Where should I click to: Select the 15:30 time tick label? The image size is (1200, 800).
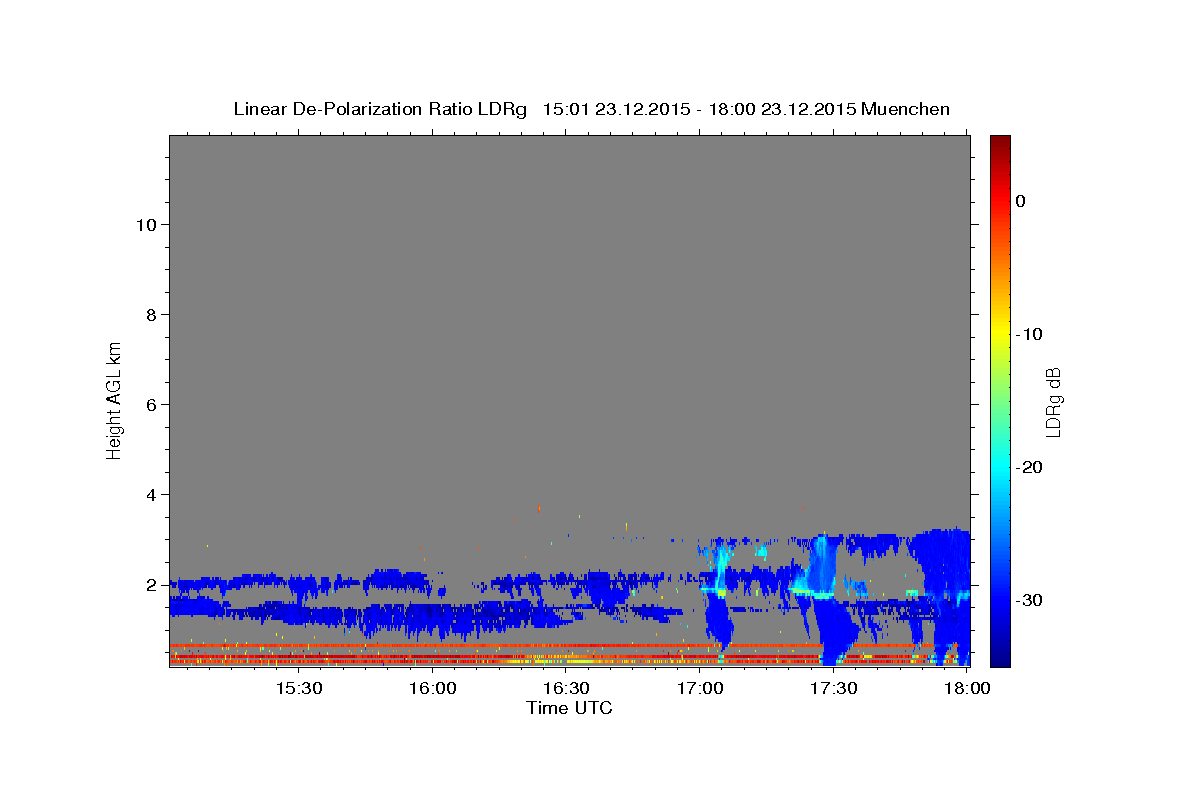(298, 689)
